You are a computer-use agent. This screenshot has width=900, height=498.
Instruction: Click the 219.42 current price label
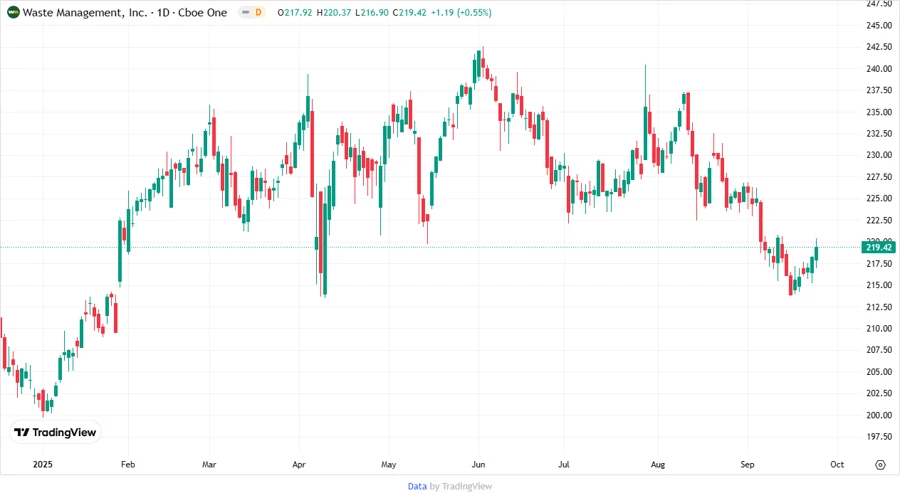[x=879, y=247]
